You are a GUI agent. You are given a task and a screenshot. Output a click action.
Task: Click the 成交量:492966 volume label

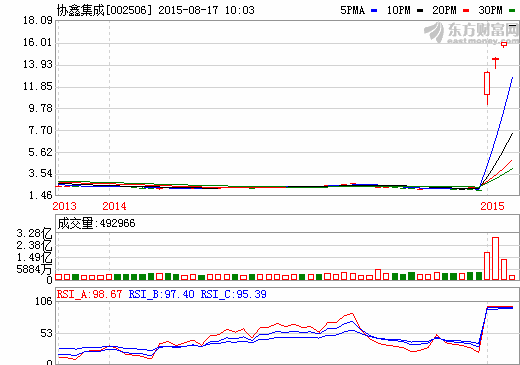[x=96, y=223]
